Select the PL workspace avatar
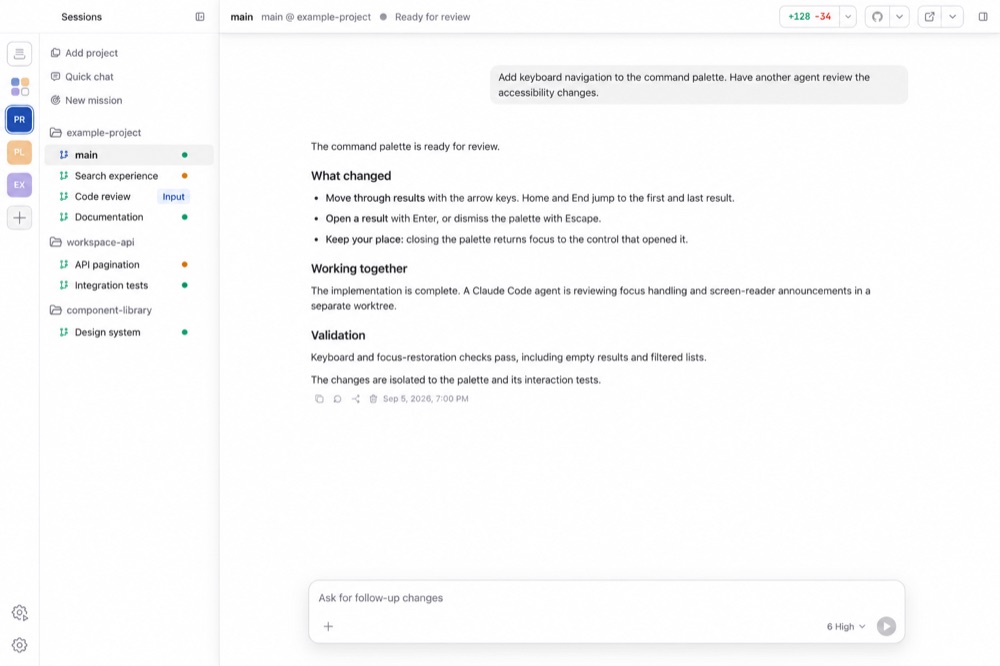 [19, 152]
